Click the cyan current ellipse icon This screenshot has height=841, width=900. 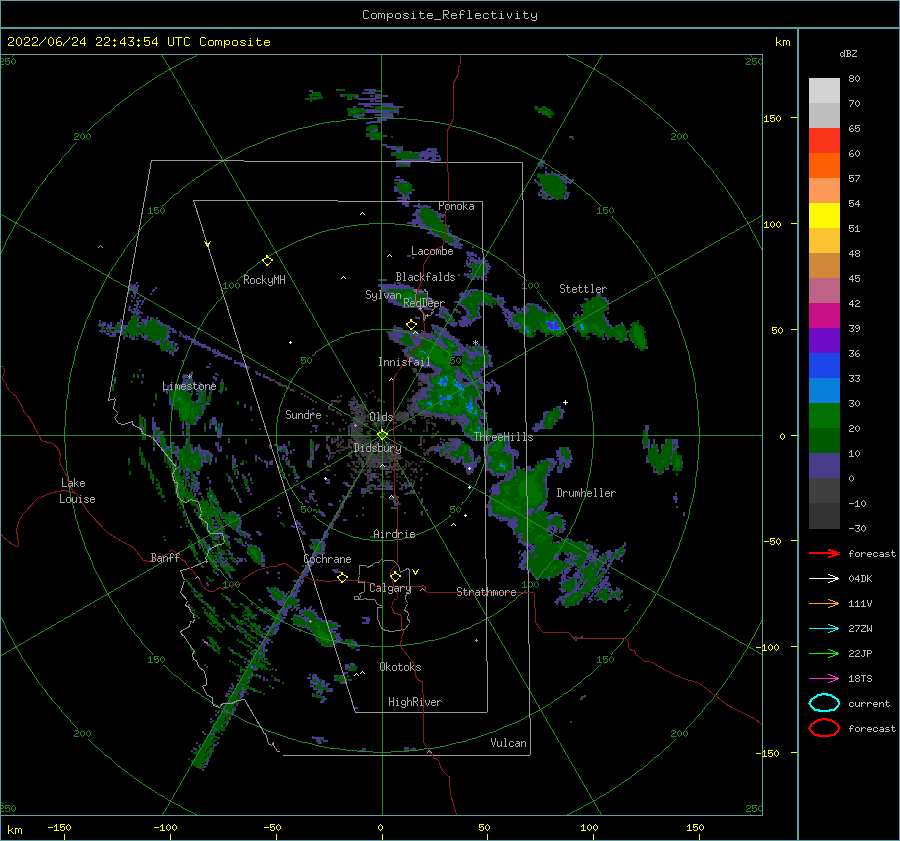pyautogui.click(x=824, y=703)
